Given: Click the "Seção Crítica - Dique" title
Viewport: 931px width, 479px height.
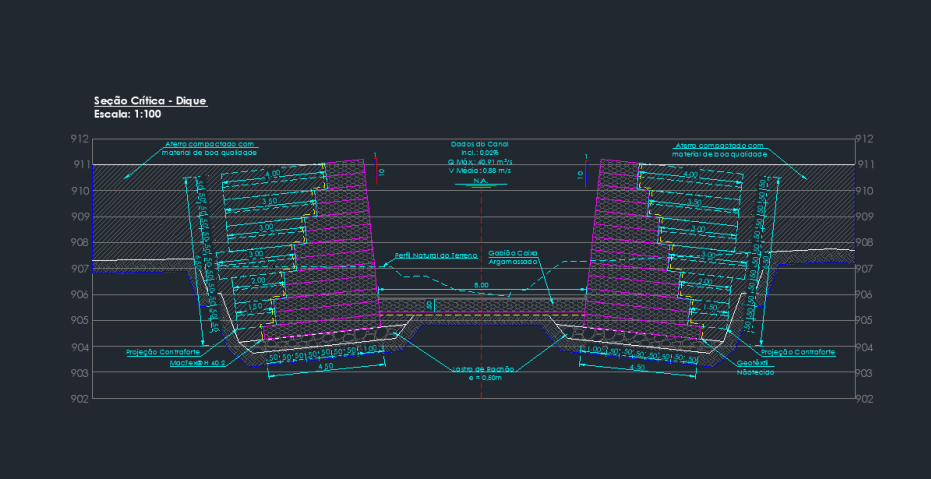Looking at the screenshot, I should pyautogui.click(x=150, y=101).
